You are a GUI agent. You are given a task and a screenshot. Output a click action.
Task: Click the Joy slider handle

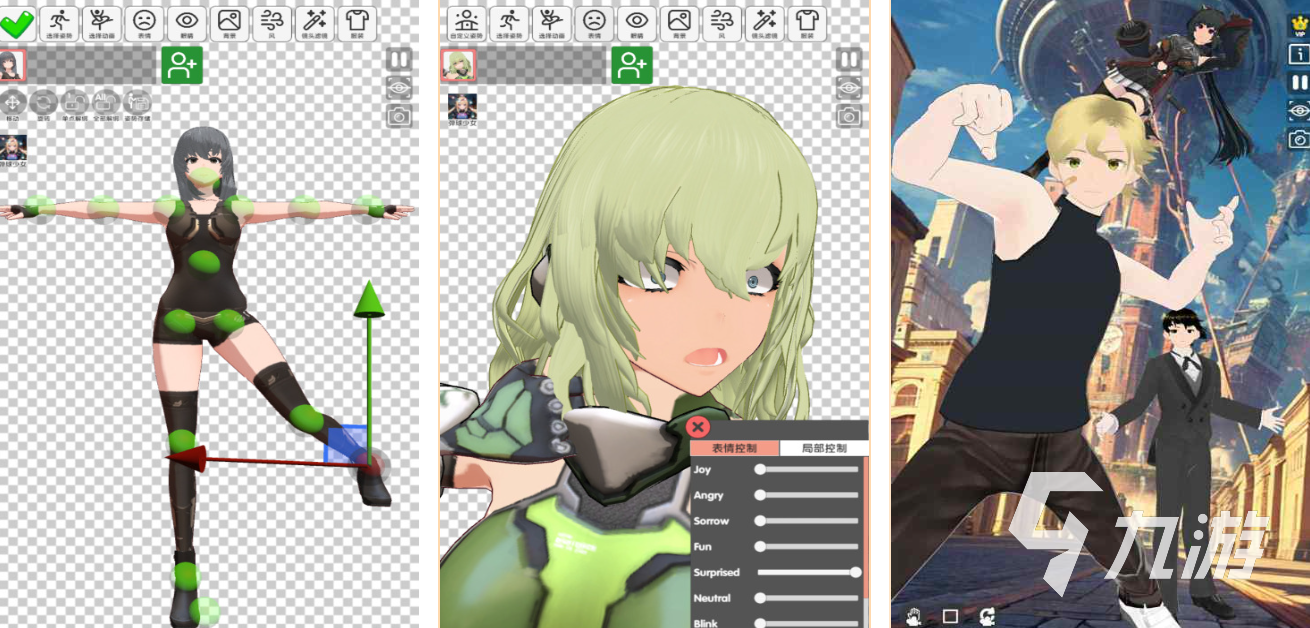pos(761,469)
